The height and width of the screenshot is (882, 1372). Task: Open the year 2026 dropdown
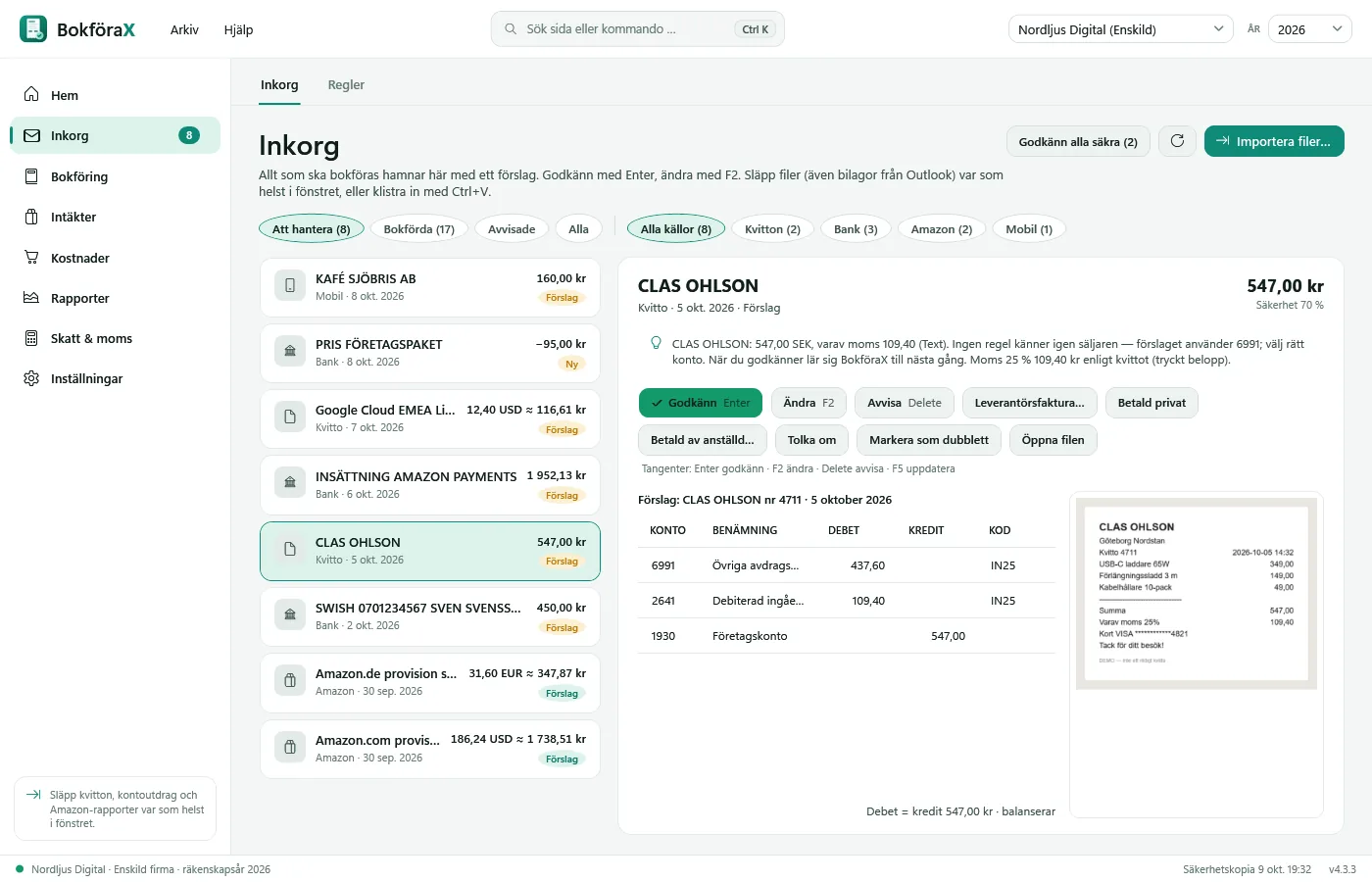point(1310,29)
